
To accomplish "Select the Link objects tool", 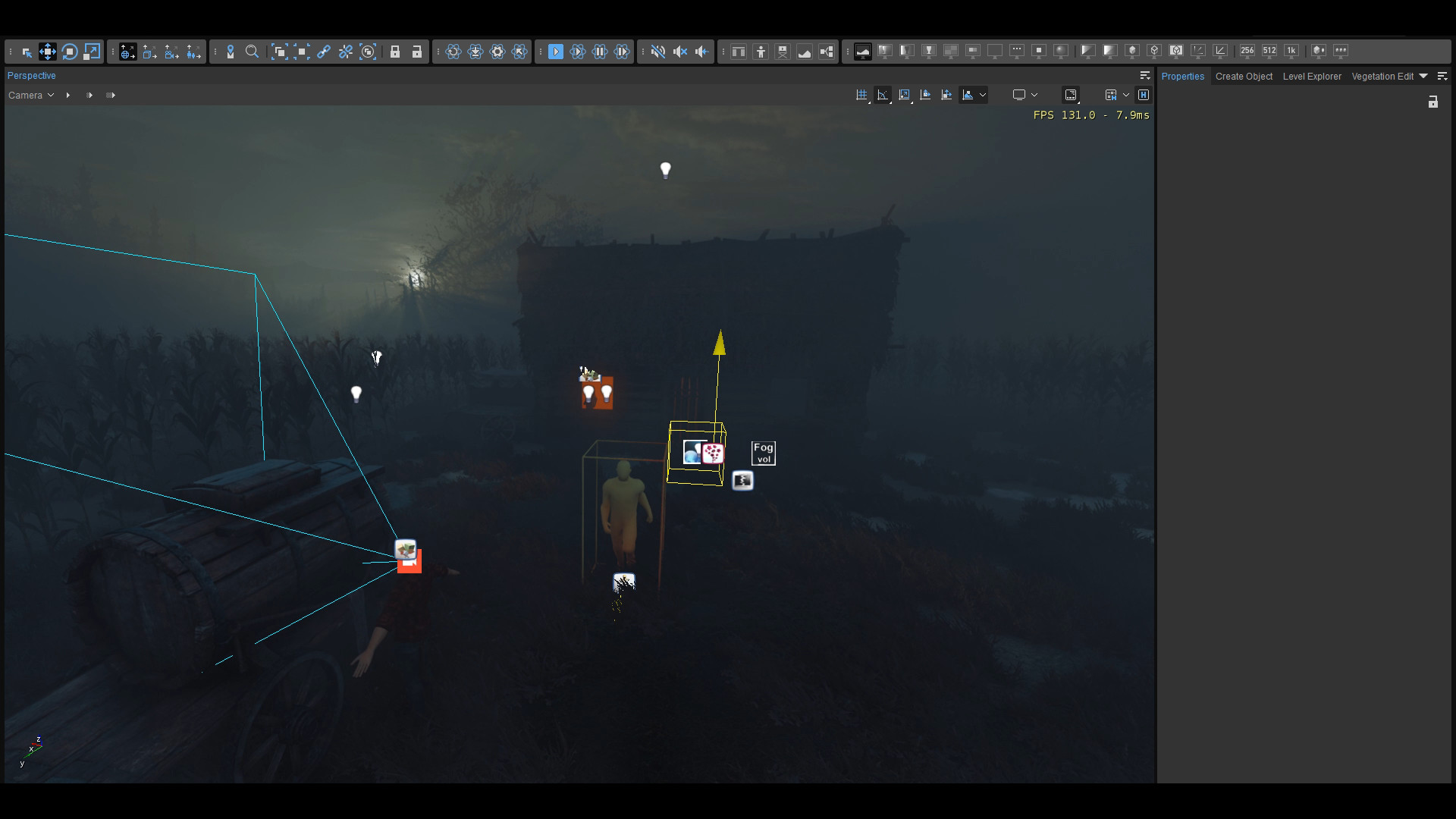I will click(x=324, y=51).
